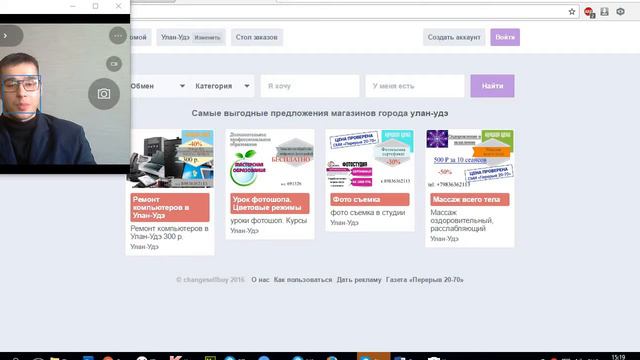Click the taskbar clock showing 15:19
The width and height of the screenshot is (640, 360).
[618, 357]
